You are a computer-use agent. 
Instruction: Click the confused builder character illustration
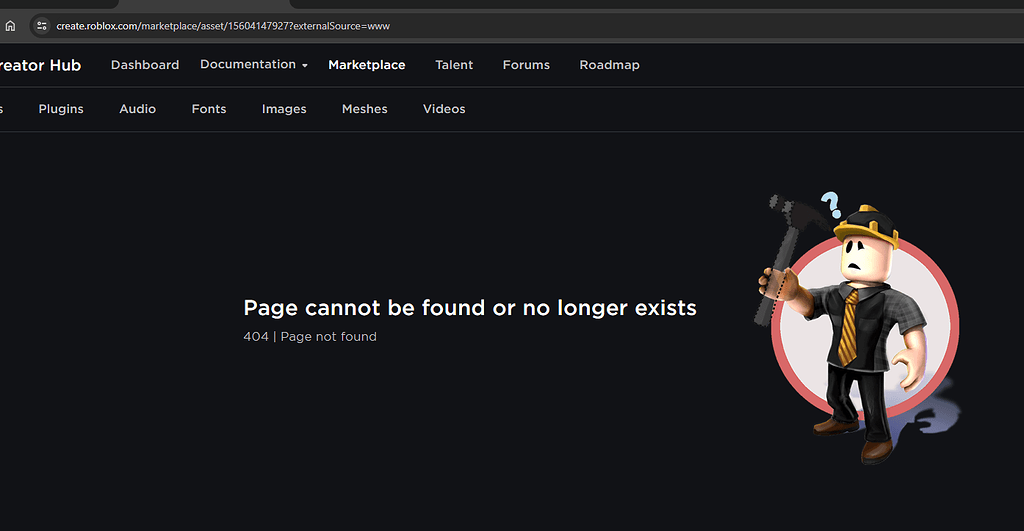pos(858,329)
